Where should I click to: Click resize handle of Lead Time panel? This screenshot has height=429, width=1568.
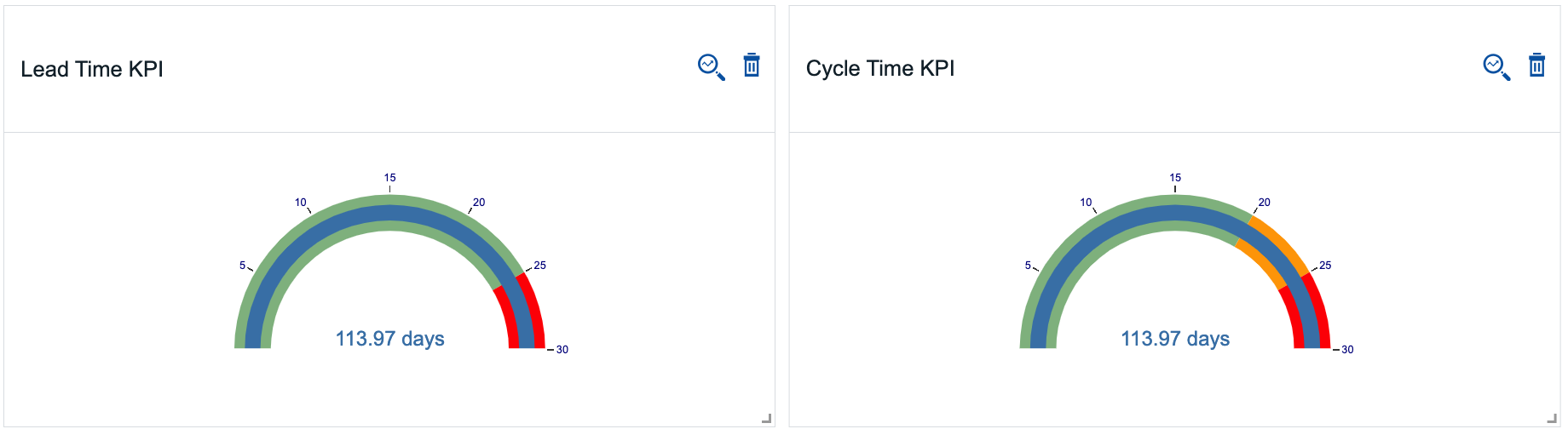(x=766, y=418)
